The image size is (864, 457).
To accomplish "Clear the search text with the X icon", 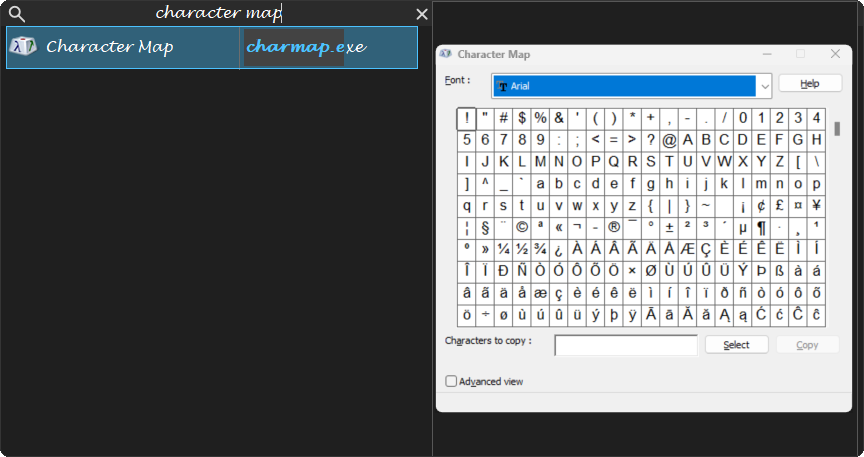I will [x=422, y=14].
